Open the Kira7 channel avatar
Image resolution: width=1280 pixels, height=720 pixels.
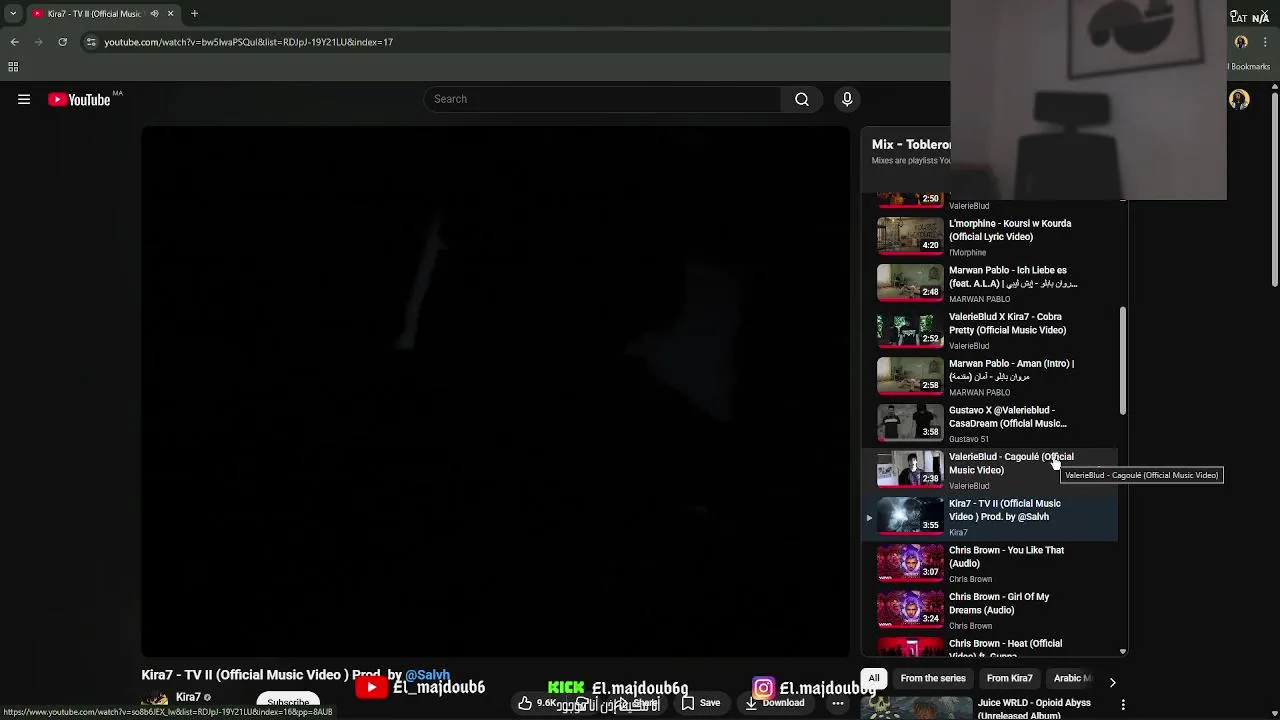coord(154,699)
